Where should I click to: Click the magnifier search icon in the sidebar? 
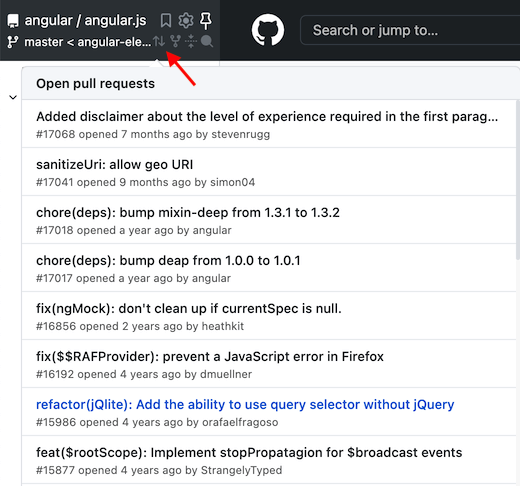pos(207,41)
